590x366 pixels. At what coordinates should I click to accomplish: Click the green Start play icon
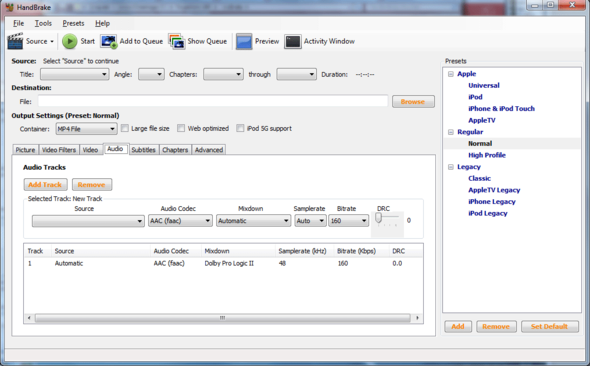coord(70,41)
